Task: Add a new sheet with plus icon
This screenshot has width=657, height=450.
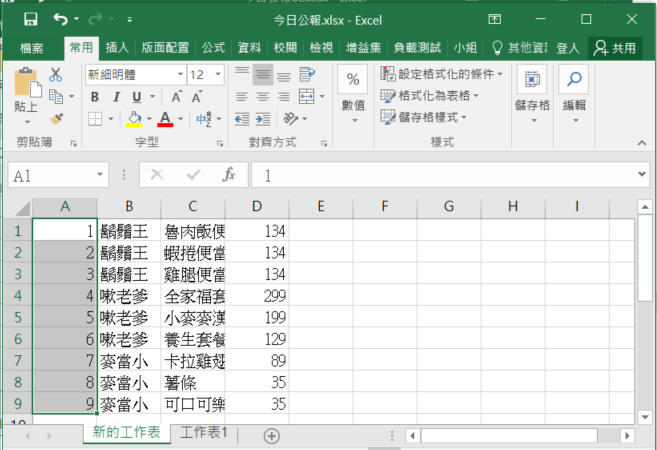Action: pyautogui.click(x=272, y=436)
